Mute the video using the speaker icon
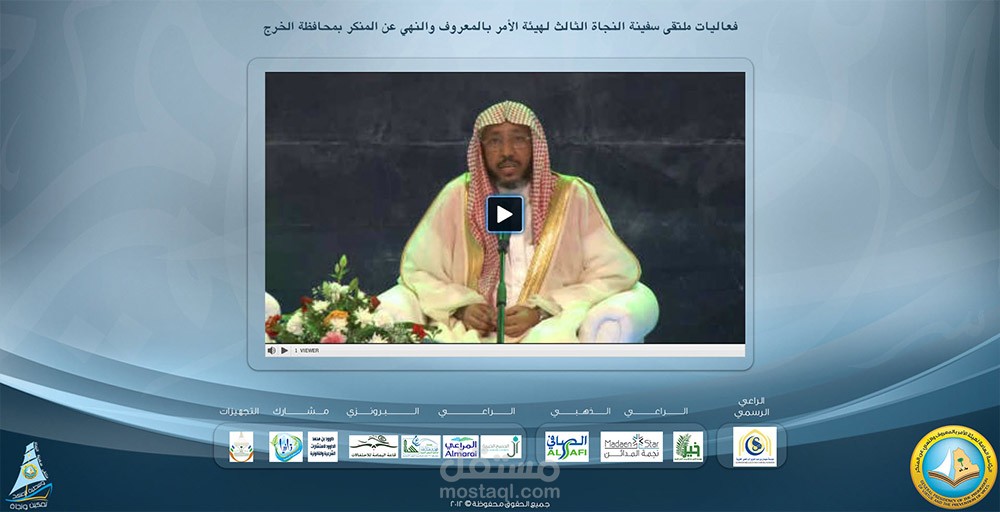This screenshot has width=1000, height=512. [272, 350]
